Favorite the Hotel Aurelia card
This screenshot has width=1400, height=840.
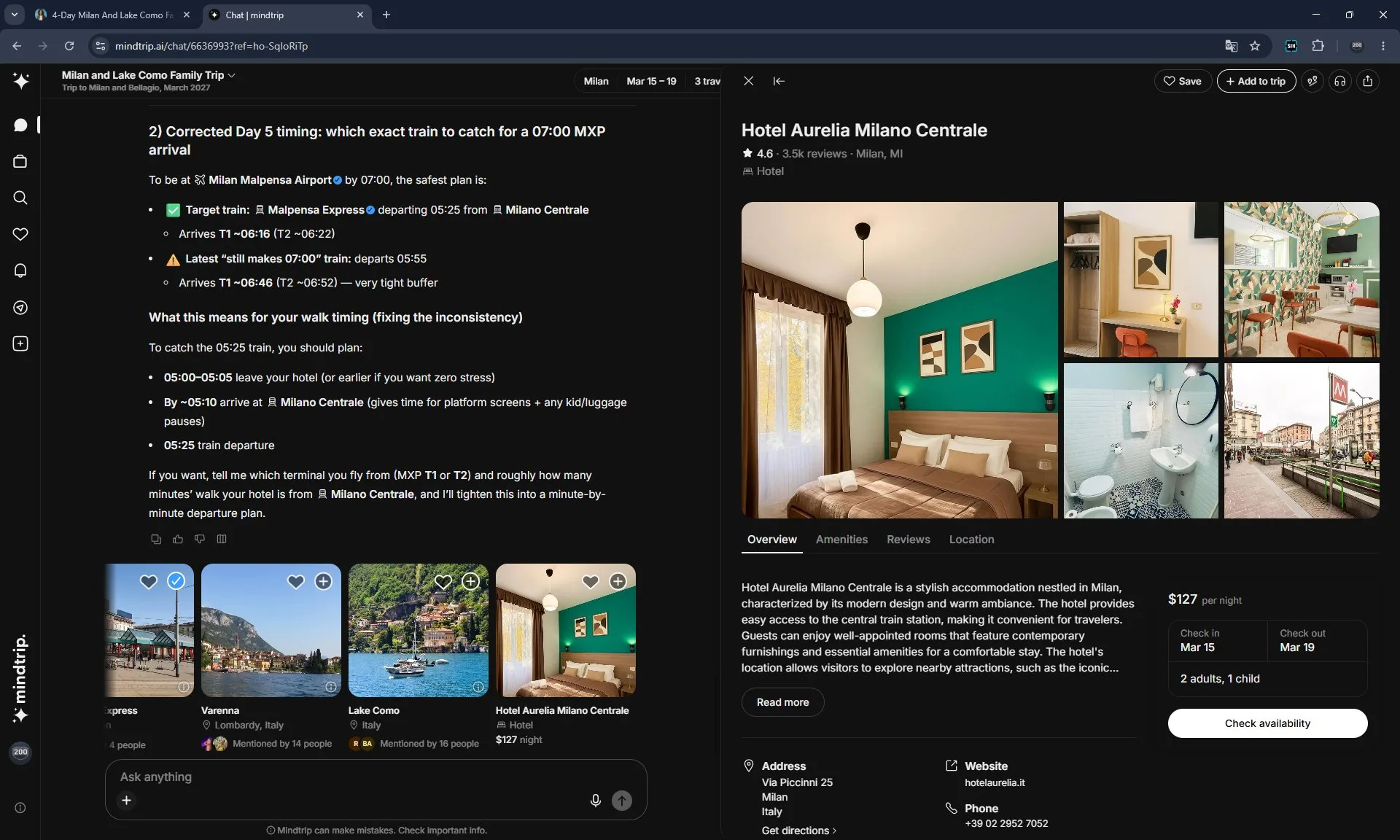(591, 581)
